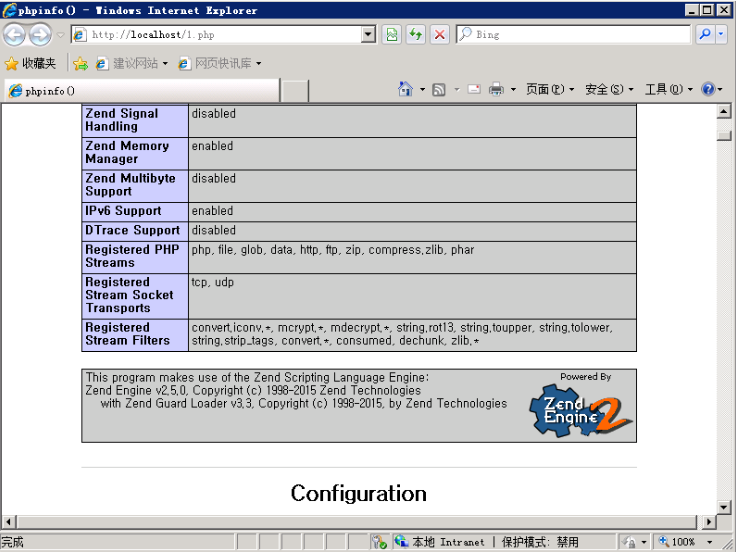Click the Help question mark icon
Image resolution: width=736 pixels, height=552 pixels.
pos(708,90)
